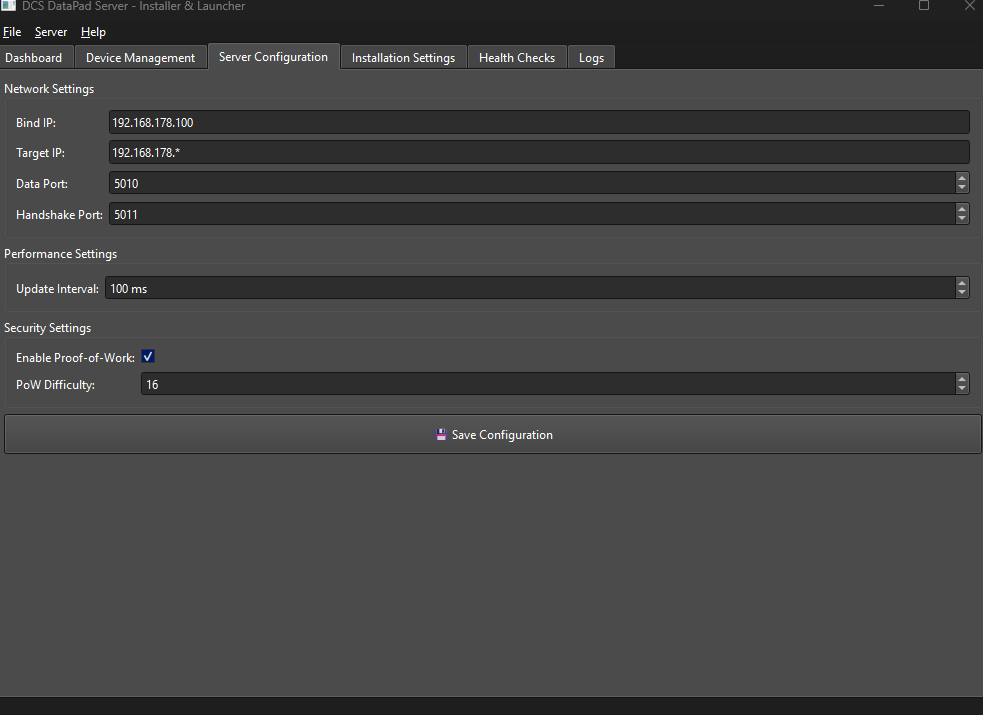Switch to the Device Management tab
983x715 pixels.
(x=140, y=58)
